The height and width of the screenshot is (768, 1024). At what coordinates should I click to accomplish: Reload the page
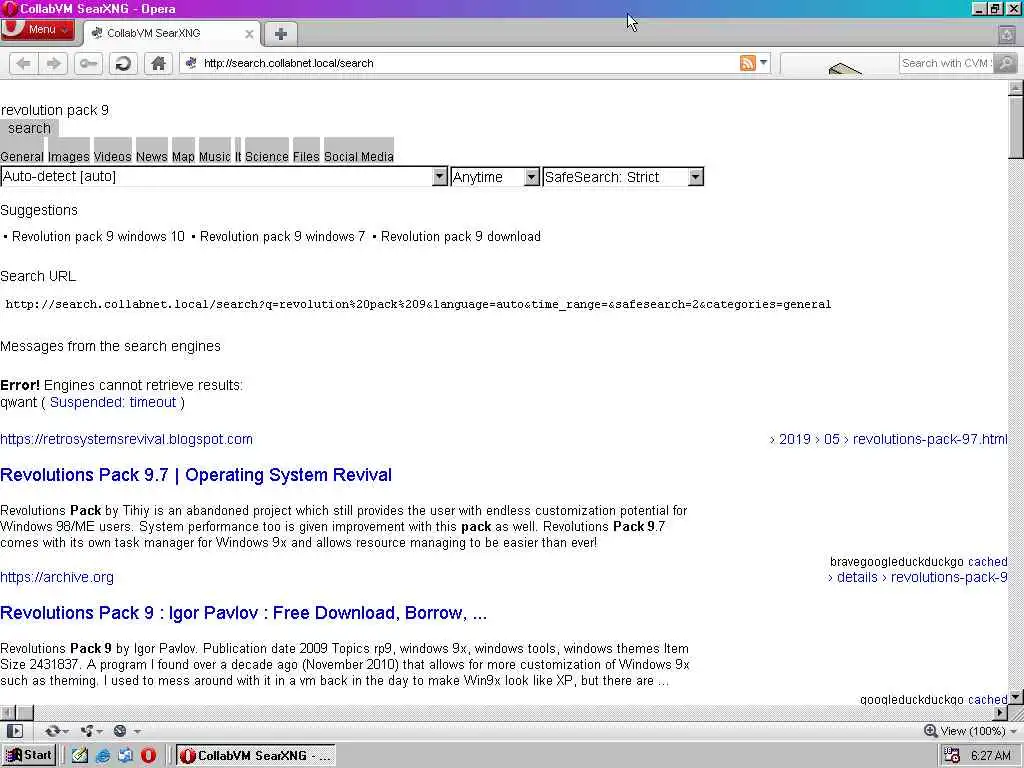click(123, 63)
